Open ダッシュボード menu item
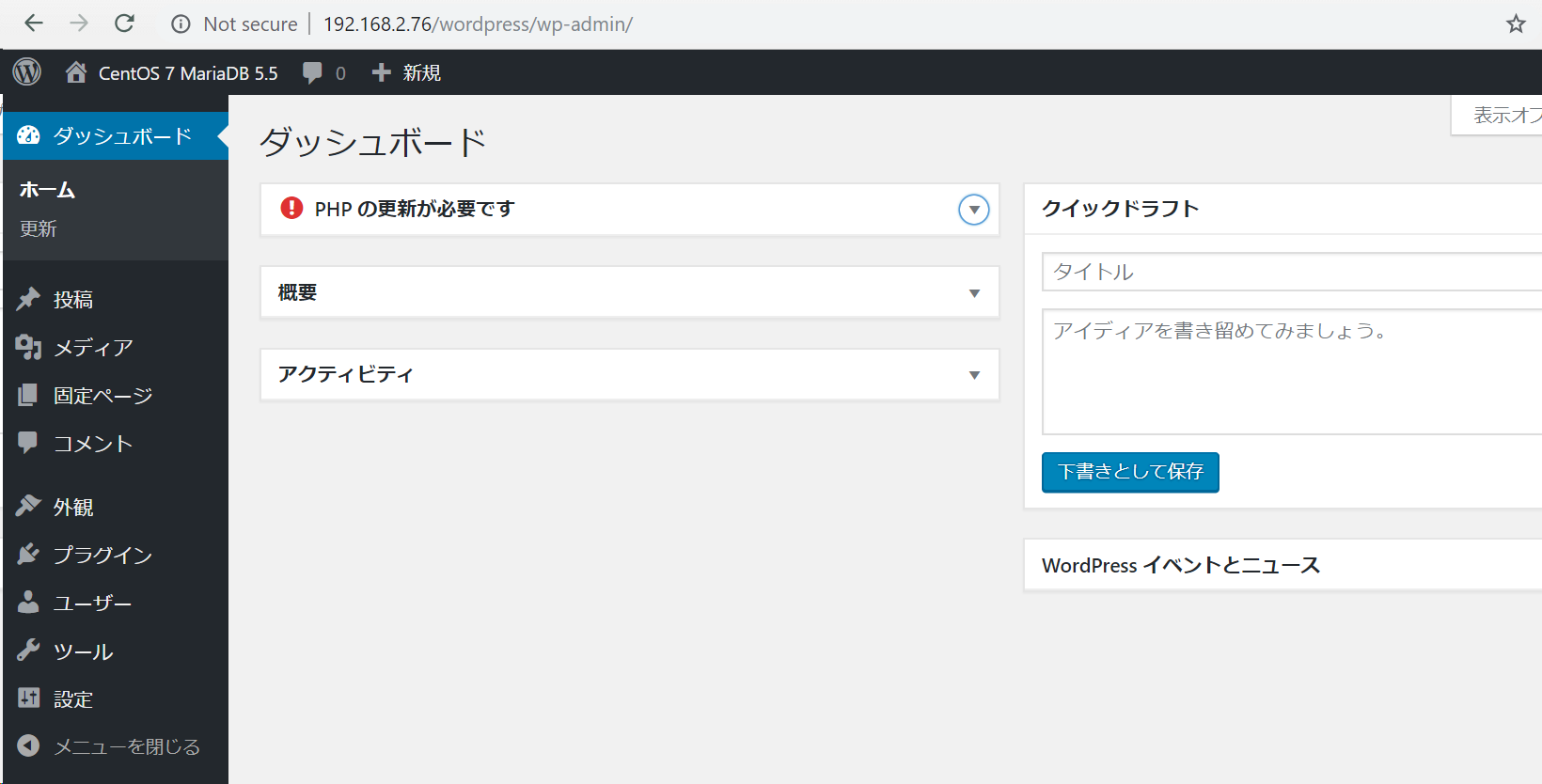 [116, 135]
